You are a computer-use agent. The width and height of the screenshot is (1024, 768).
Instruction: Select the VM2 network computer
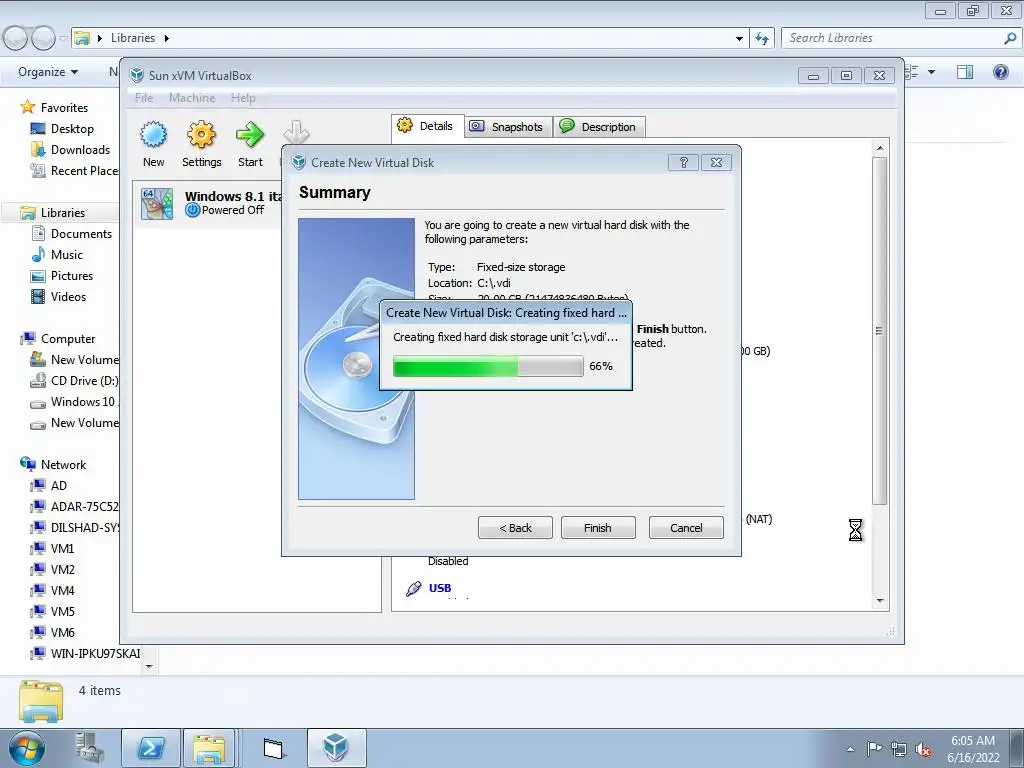pyautogui.click(x=62, y=569)
